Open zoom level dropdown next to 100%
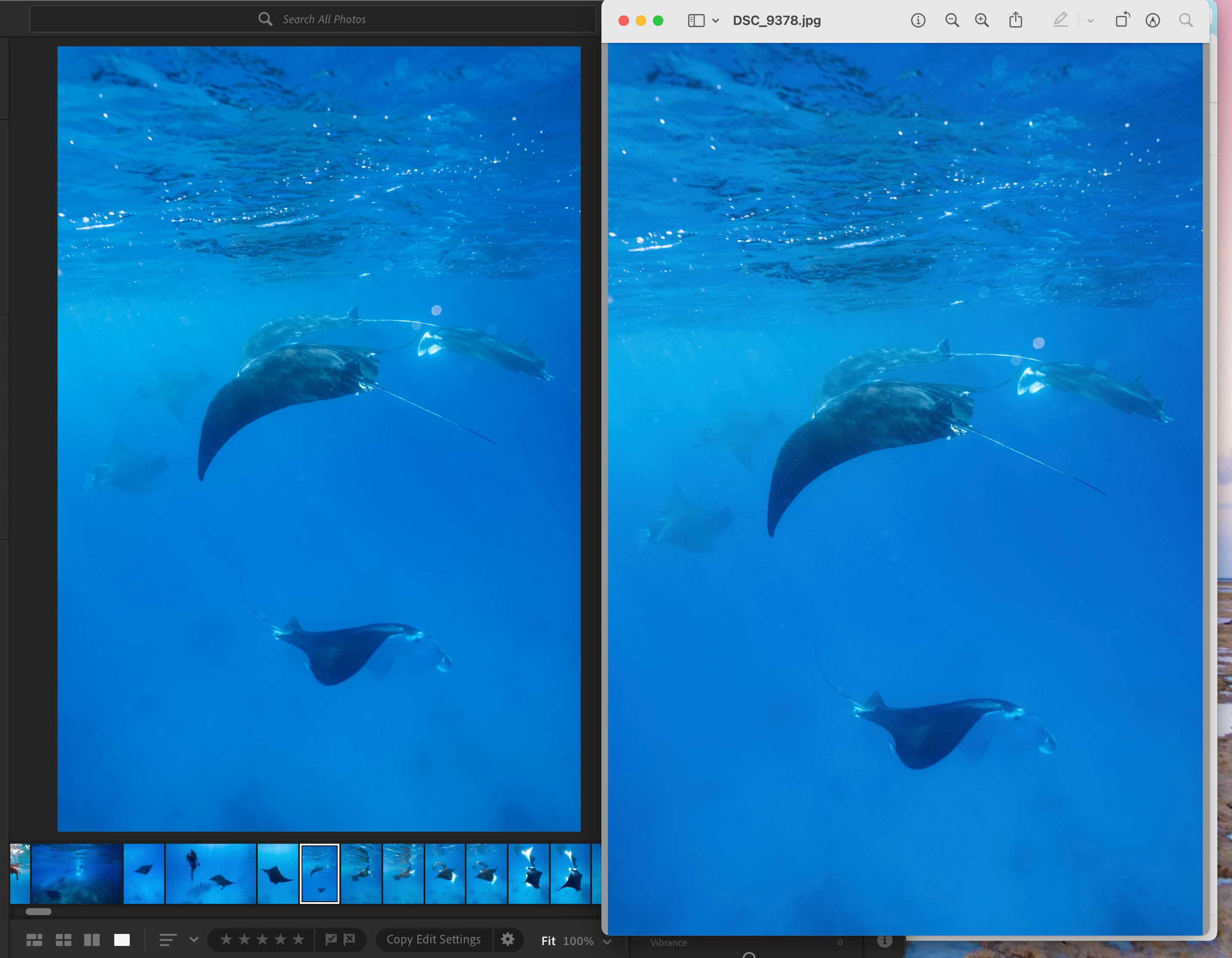The width and height of the screenshot is (1232, 958). pos(607,941)
